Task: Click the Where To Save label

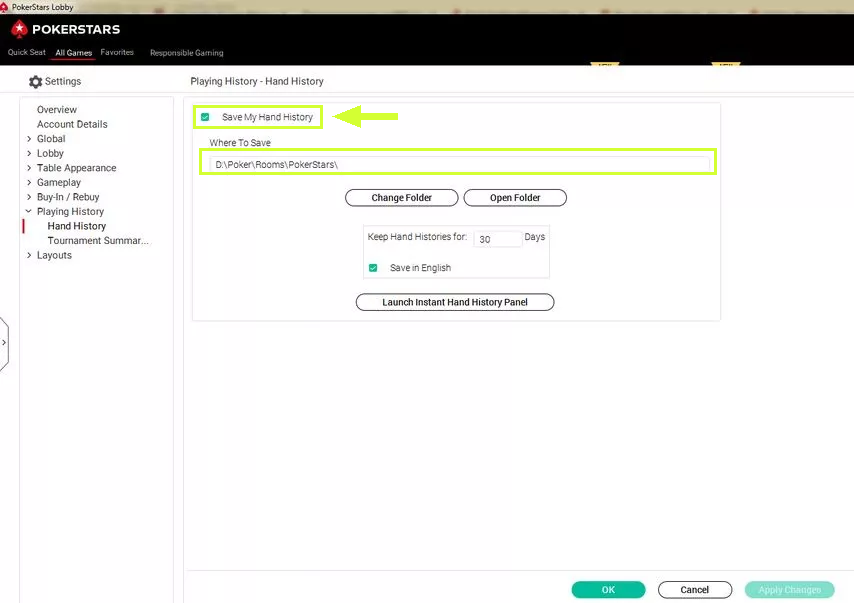Action: coord(240,143)
